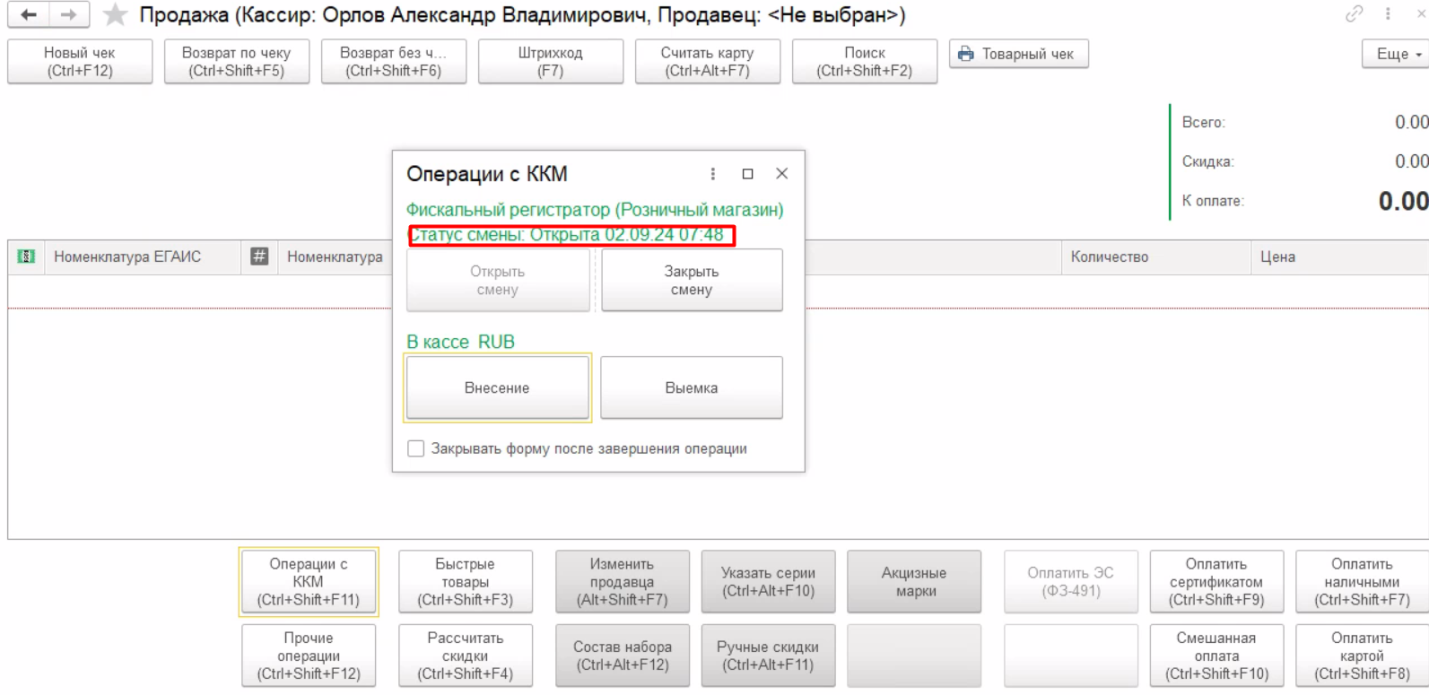The height and width of the screenshot is (695, 1429).
Task: Close the Операции с ККМ dialog
Action: 782,174
